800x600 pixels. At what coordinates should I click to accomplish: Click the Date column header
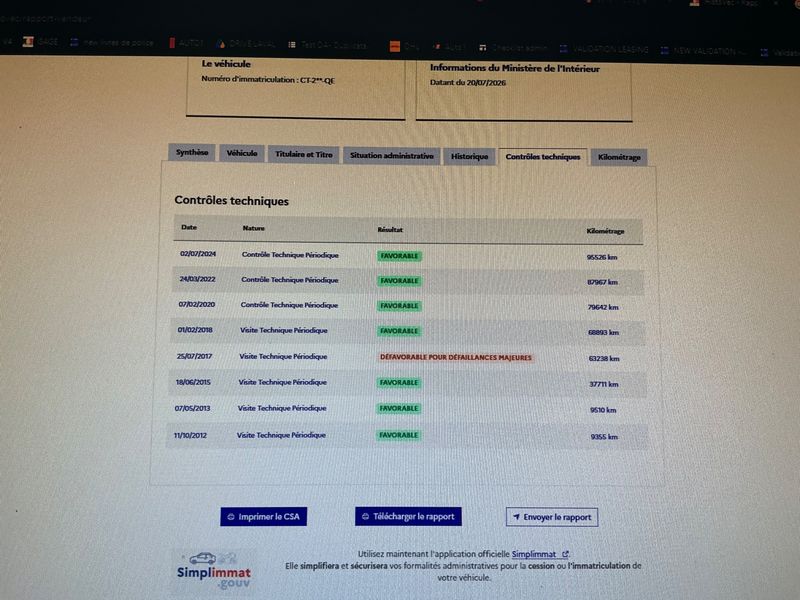[x=189, y=228]
